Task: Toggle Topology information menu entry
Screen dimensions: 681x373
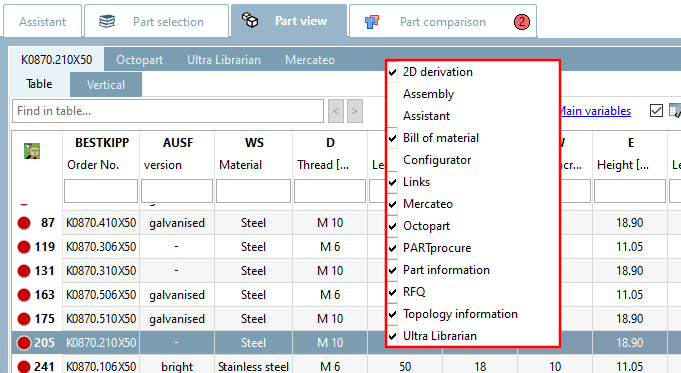Action: point(473,314)
